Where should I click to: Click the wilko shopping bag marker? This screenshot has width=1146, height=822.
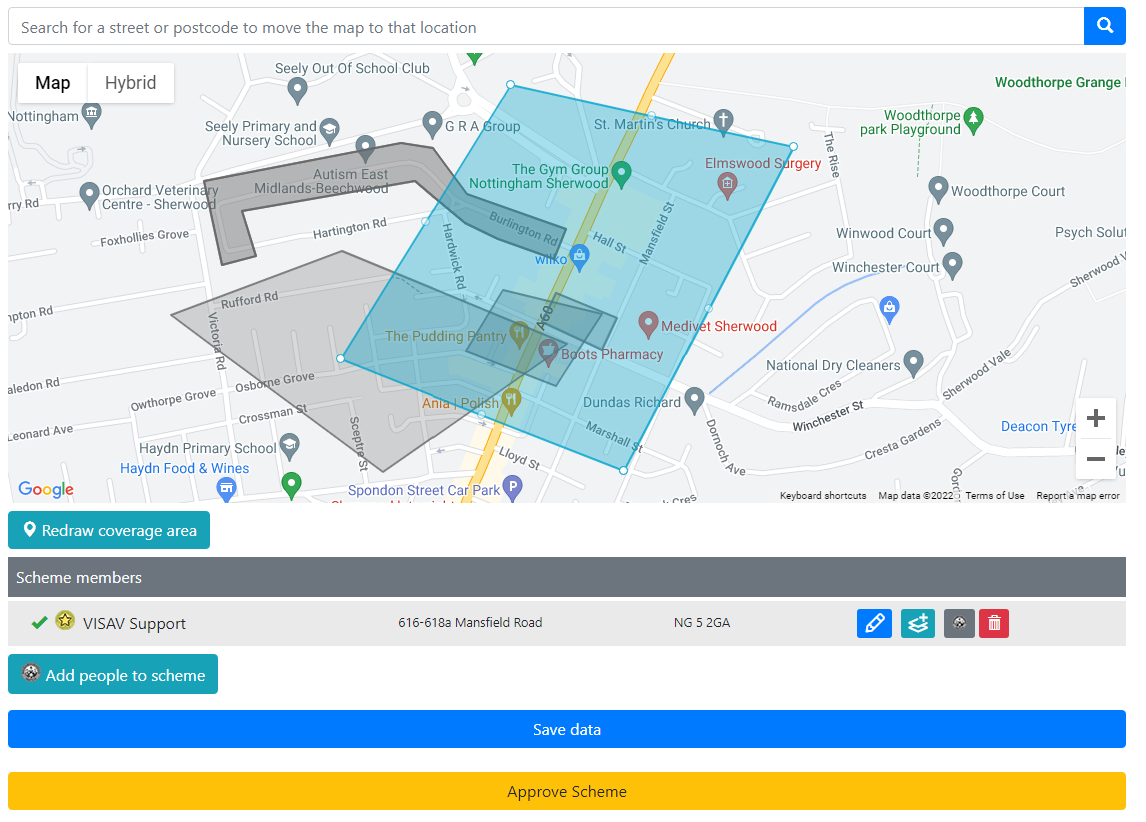(580, 257)
